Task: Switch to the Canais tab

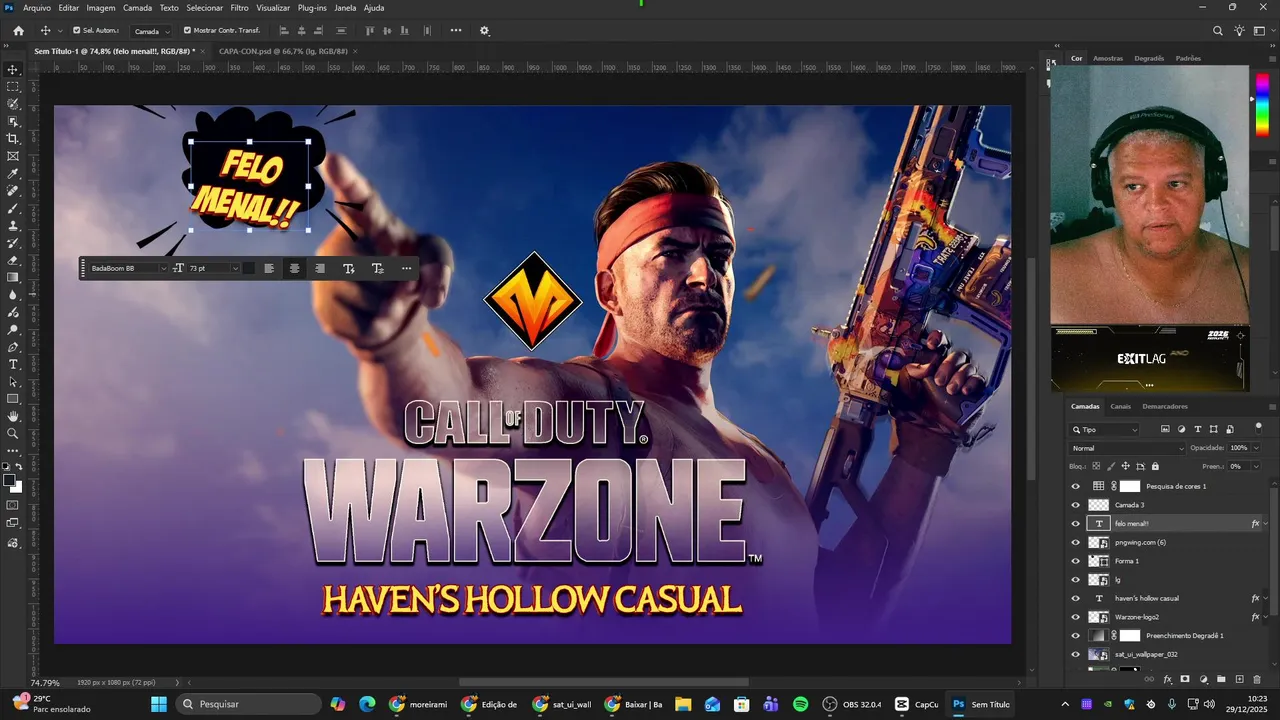Action: (x=1120, y=406)
